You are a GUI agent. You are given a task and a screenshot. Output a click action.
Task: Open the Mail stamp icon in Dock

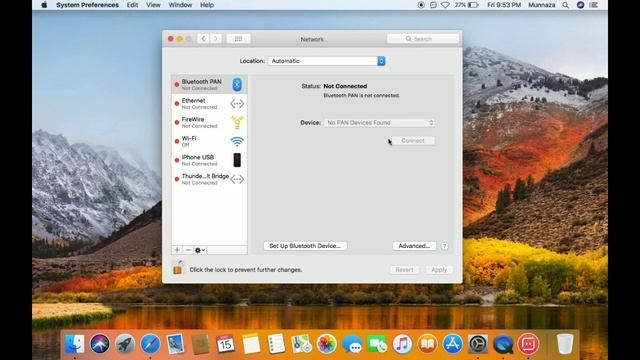click(176, 344)
